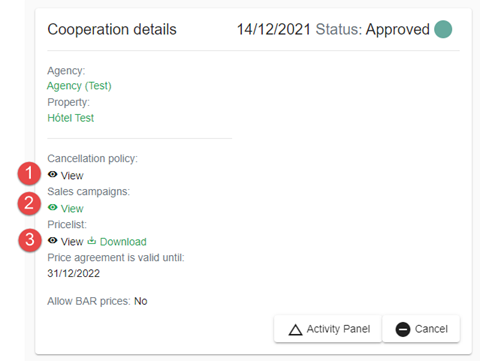Click the download tray icon beside Pricelist
The image size is (480, 361).
[x=92, y=240]
